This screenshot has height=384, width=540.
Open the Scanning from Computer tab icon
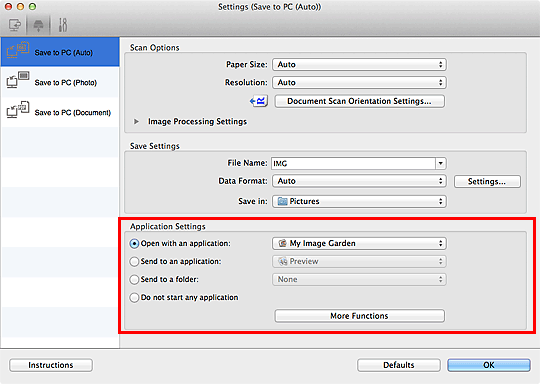[14, 25]
